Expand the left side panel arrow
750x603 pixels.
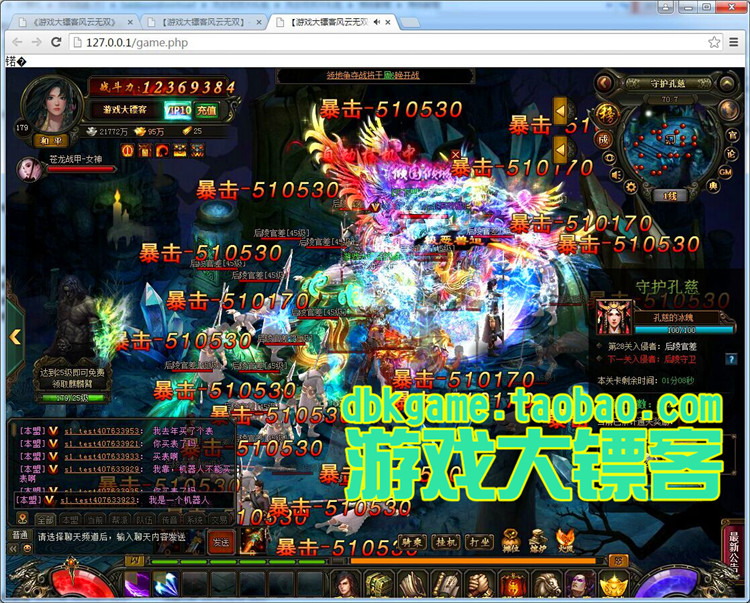pyautogui.click(x=15, y=337)
